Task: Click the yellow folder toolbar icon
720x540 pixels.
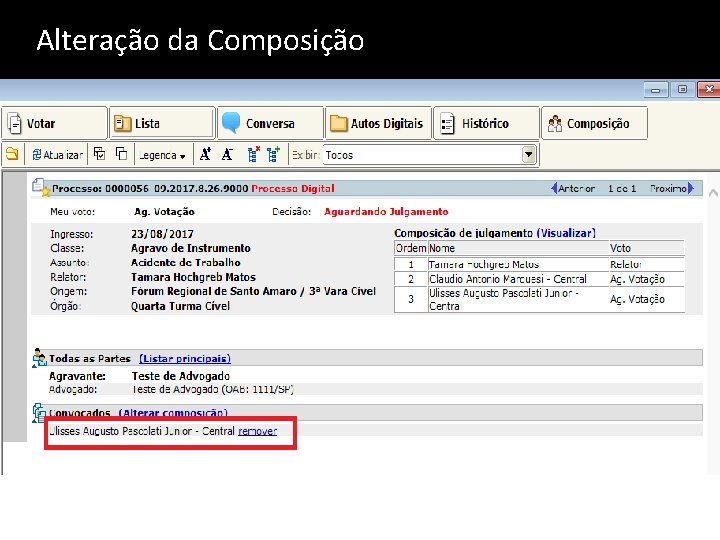Action: 12,154
